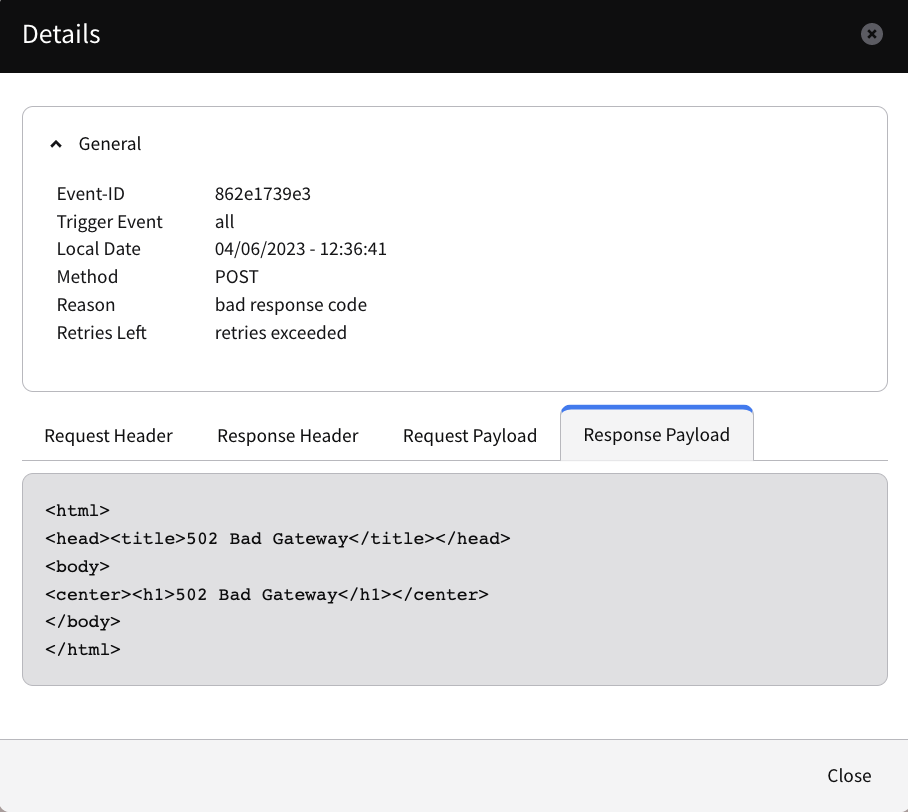Image resolution: width=908 pixels, height=812 pixels.
Task: Click the General section heading
Action: [x=110, y=144]
